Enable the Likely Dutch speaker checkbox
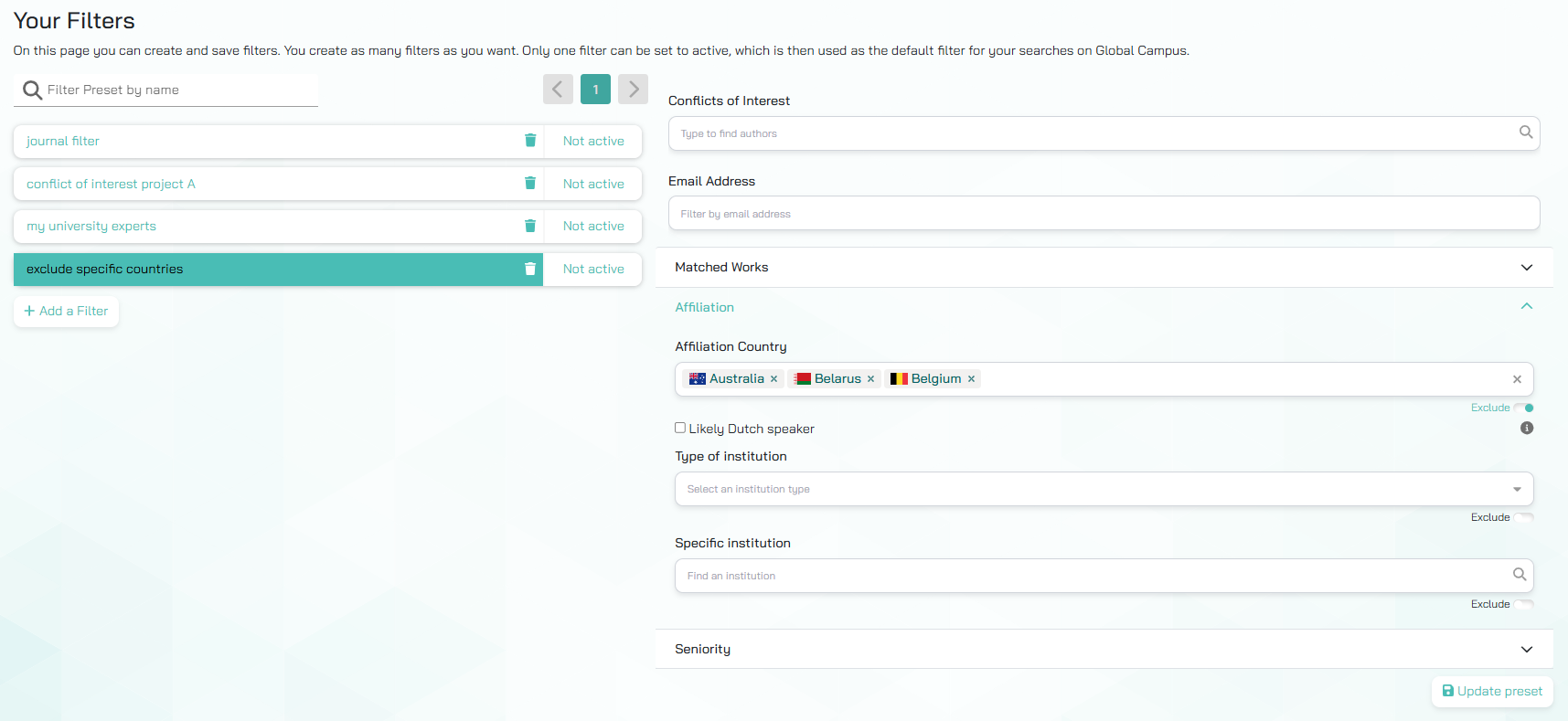1568x721 pixels. pos(680,428)
